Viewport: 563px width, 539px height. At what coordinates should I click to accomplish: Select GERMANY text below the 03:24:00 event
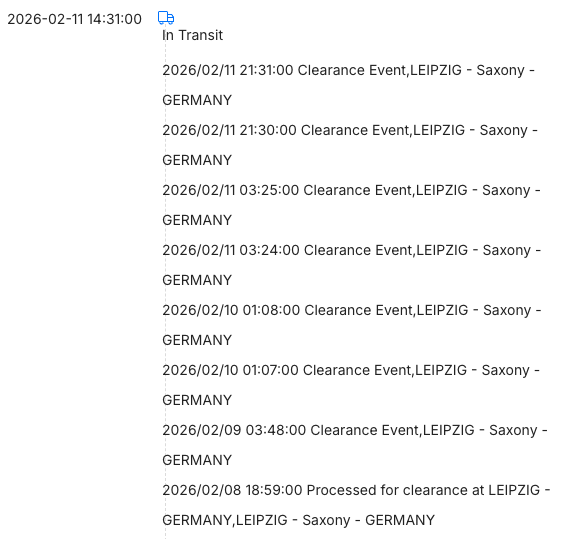pos(197,280)
